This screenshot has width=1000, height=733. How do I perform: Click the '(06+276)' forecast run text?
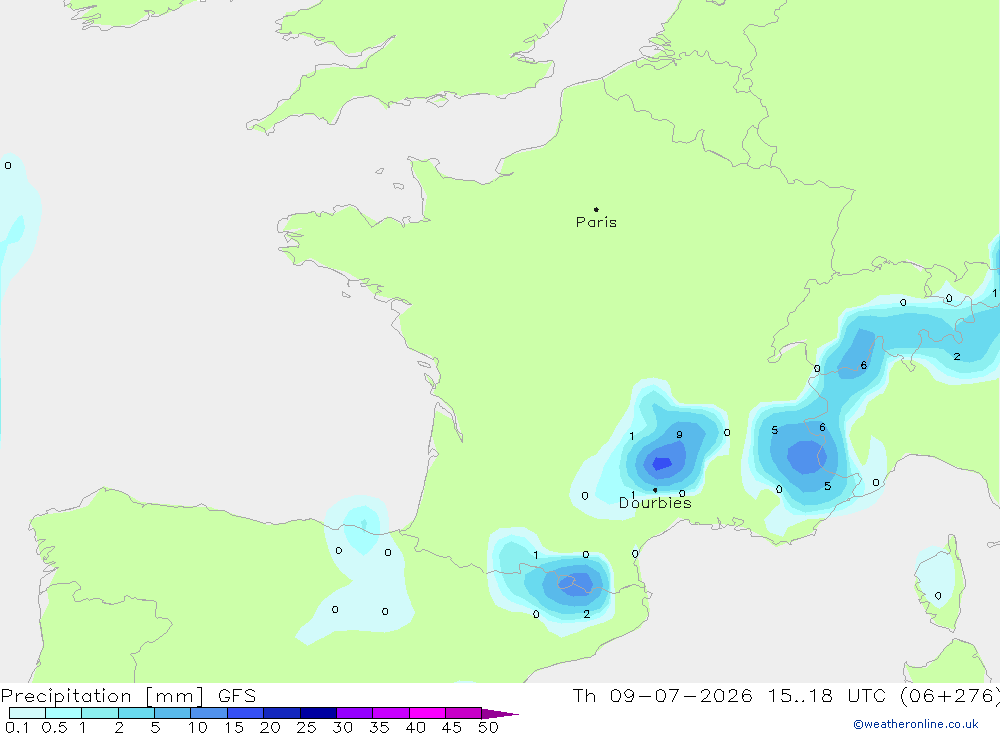pos(950,695)
